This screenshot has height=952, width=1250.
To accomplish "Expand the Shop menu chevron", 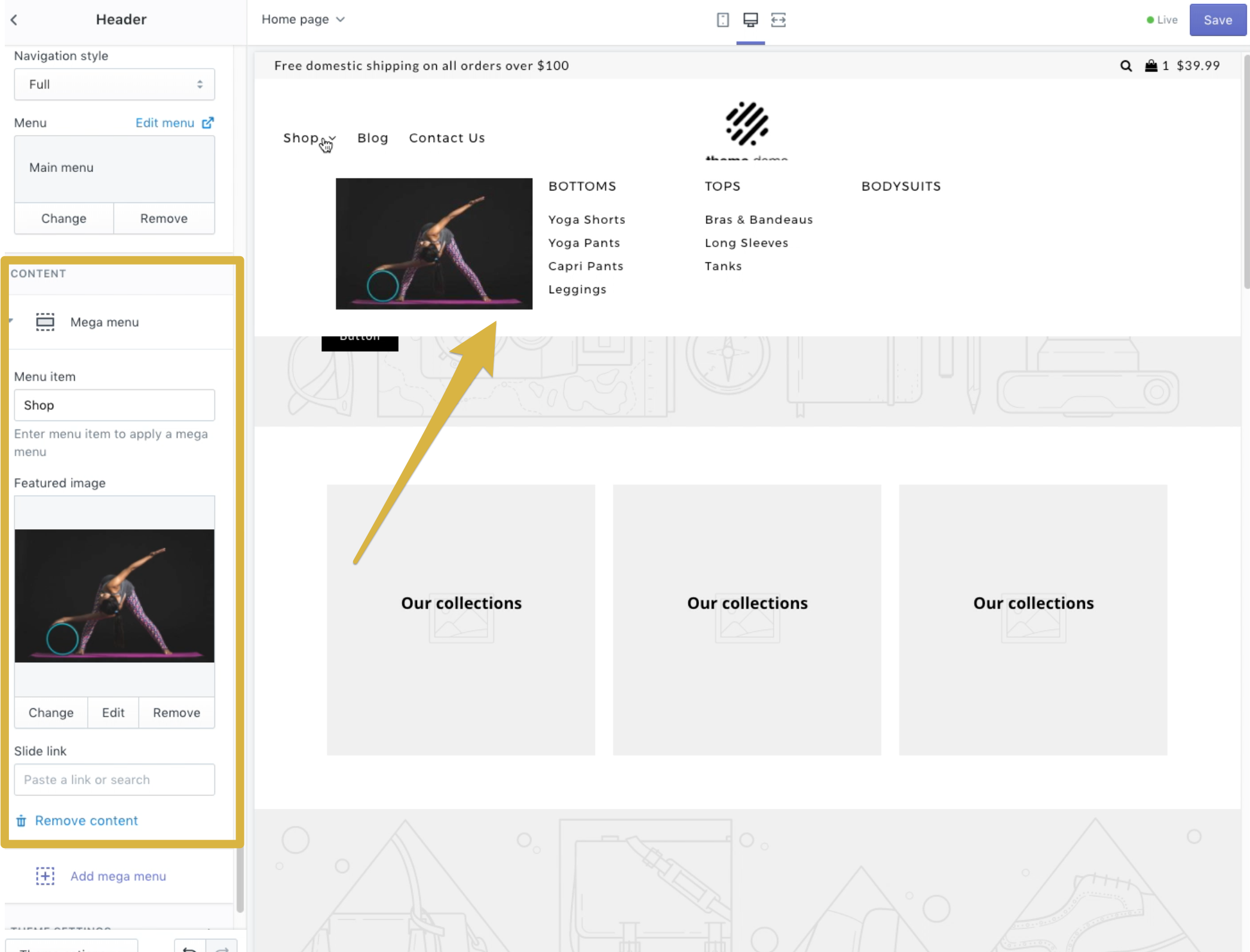I will [x=333, y=138].
